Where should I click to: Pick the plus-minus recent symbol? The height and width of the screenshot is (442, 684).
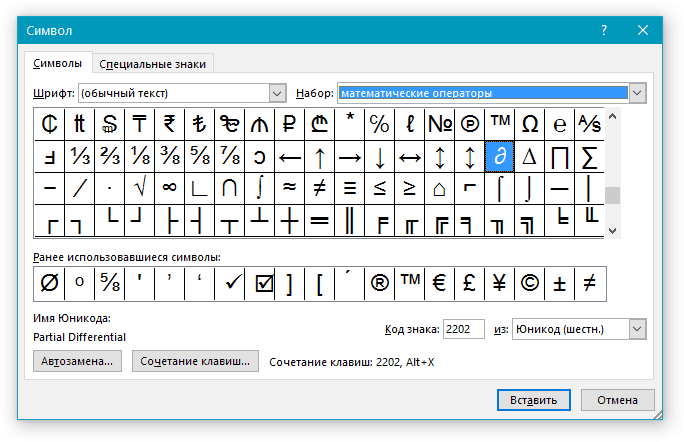(x=560, y=284)
